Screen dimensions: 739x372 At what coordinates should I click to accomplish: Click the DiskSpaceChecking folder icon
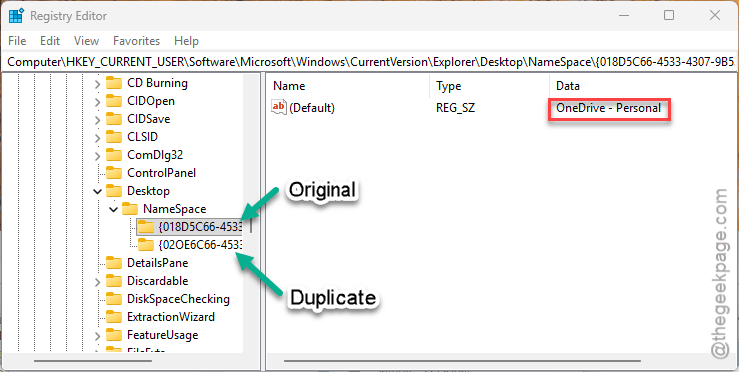[114, 298]
